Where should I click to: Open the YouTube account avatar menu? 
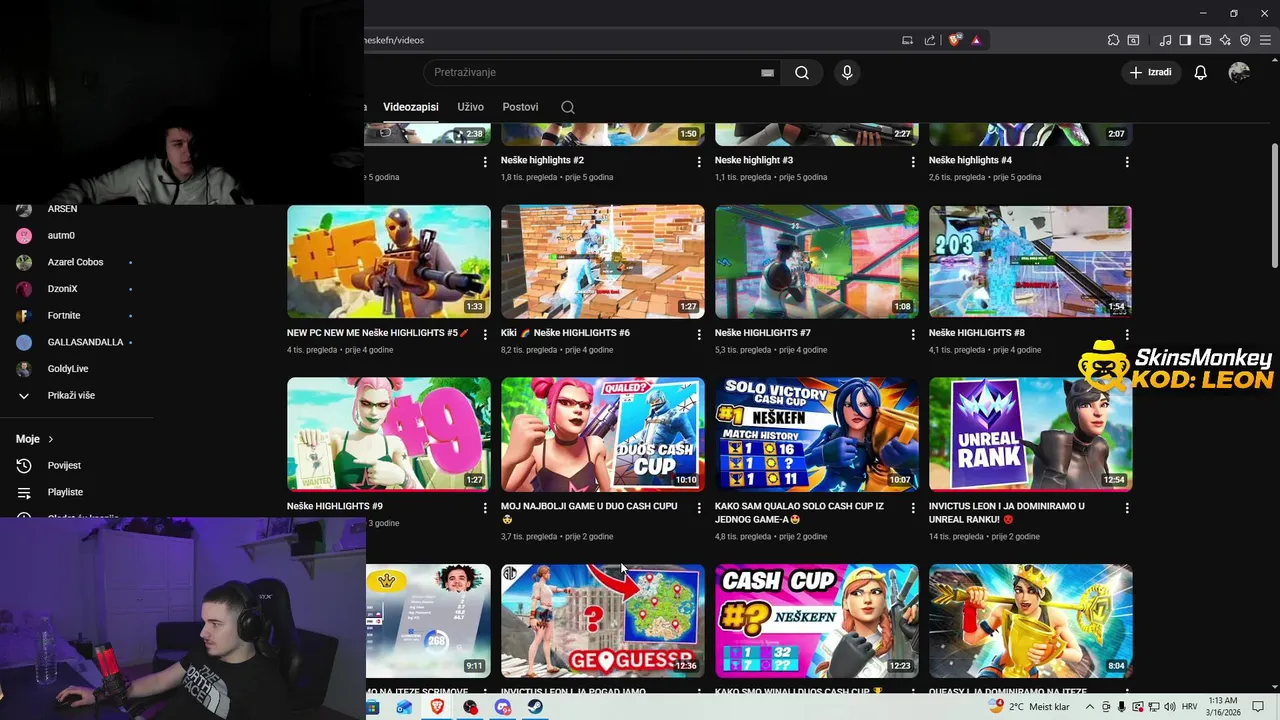1239,72
